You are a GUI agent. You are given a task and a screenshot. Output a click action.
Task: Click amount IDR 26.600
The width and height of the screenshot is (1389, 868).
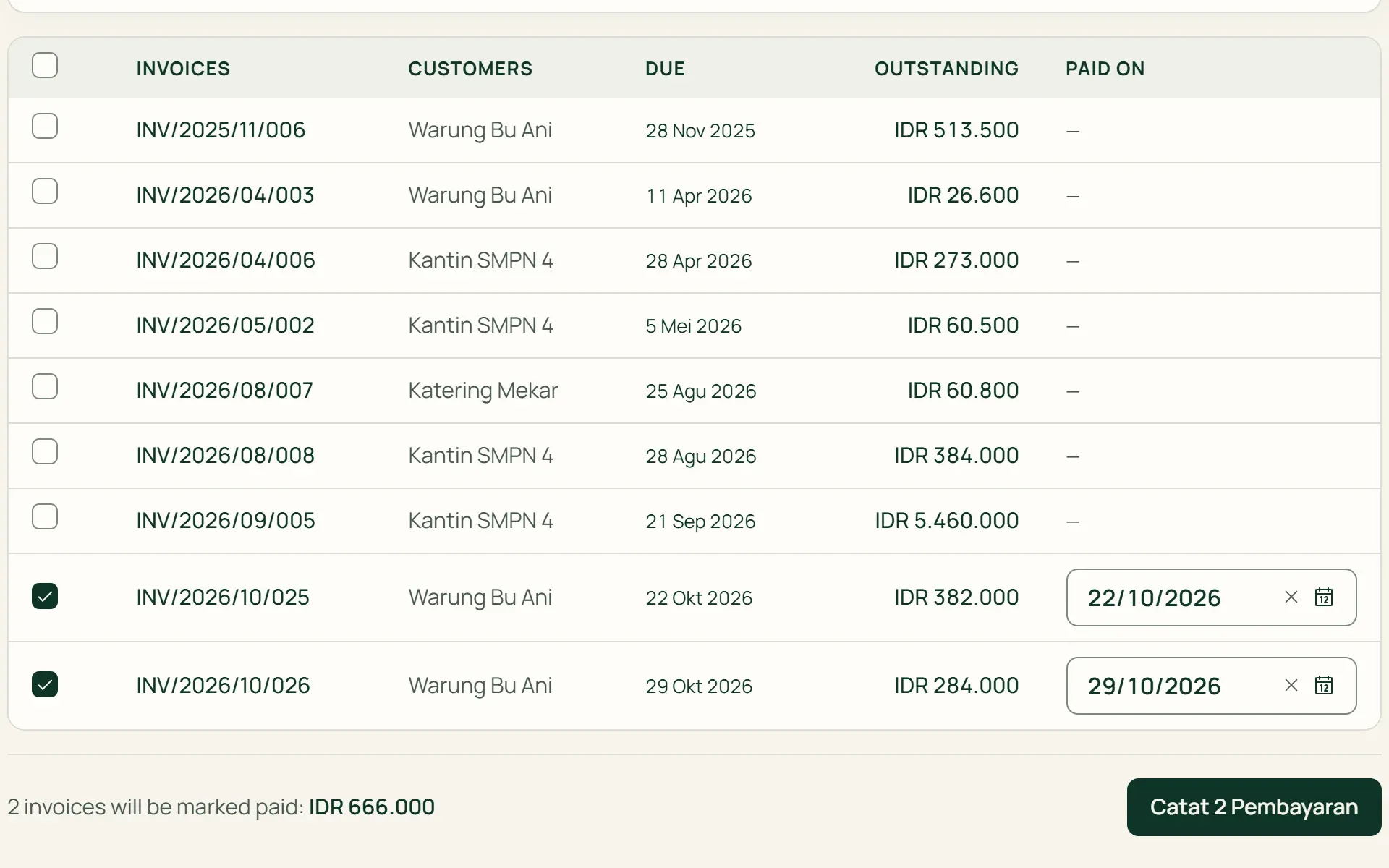tap(963, 195)
